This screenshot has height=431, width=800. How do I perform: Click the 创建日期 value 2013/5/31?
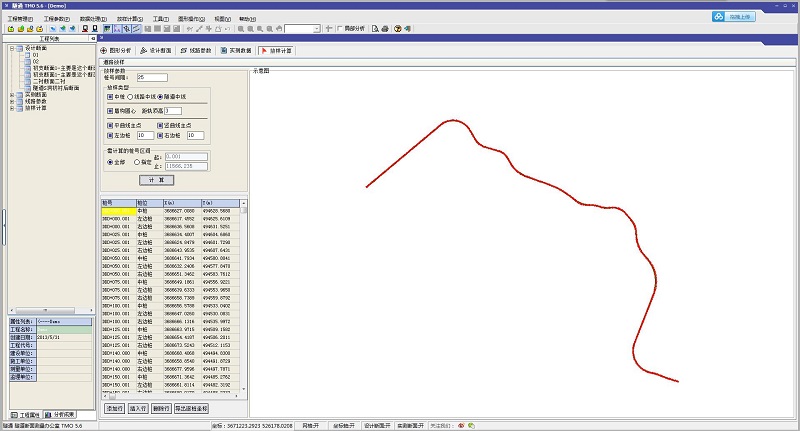pyautogui.click(x=64, y=338)
